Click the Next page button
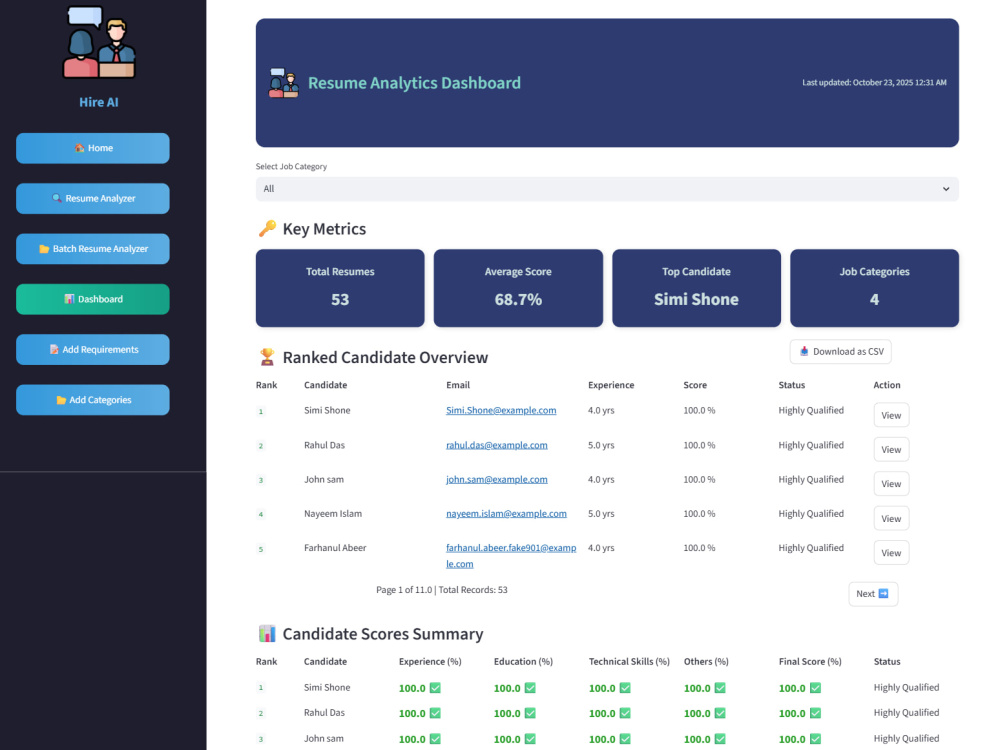 pyautogui.click(x=873, y=594)
